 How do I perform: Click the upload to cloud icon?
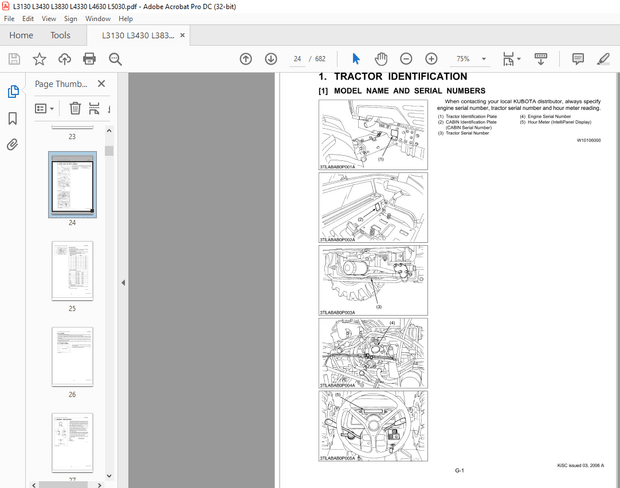(x=64, y=59)
